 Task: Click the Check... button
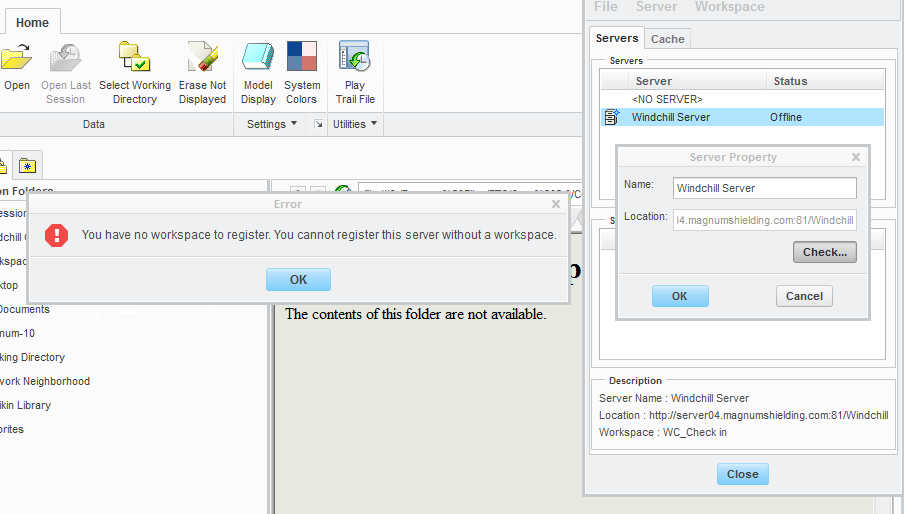pyautogui.click(x=824, y=252)
